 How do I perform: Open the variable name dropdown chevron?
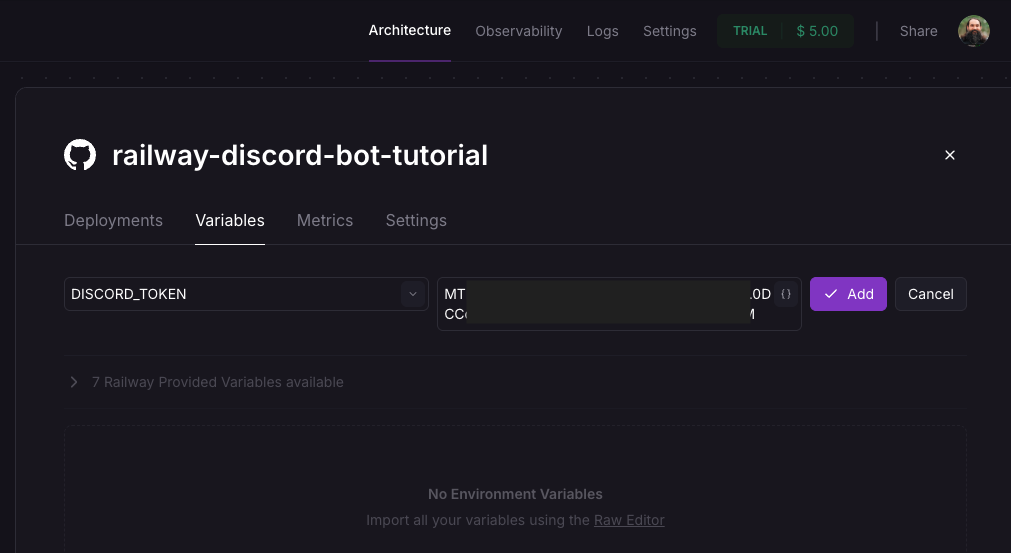413,294
